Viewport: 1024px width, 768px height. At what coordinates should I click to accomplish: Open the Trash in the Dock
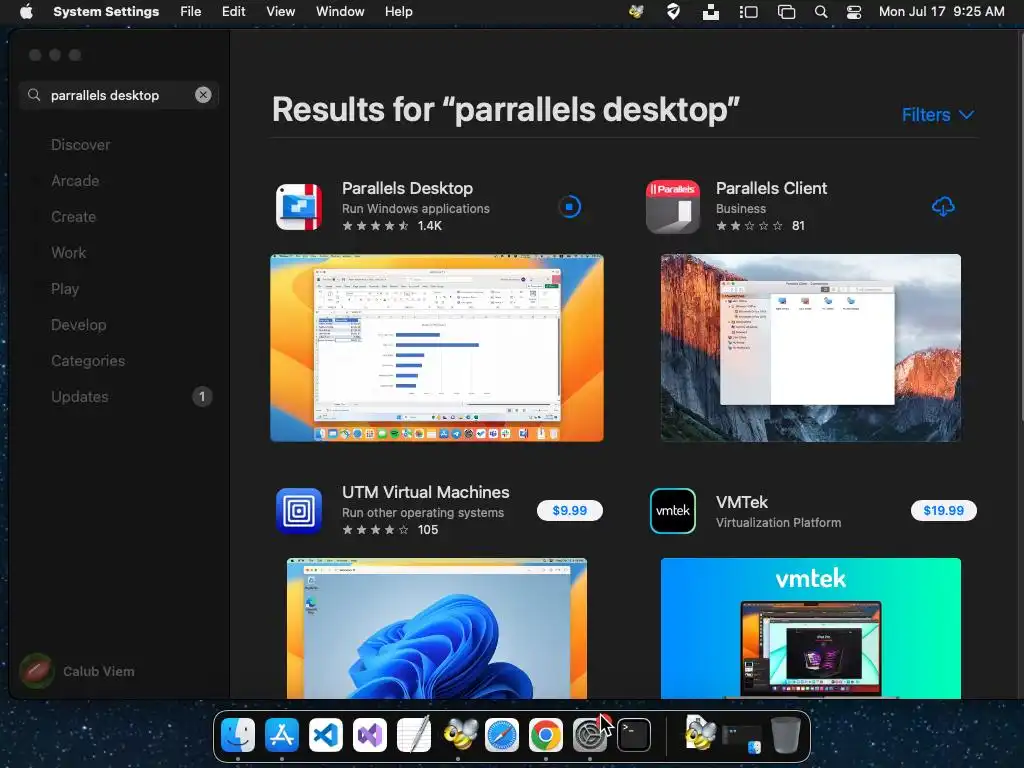(x=785, y=735)
